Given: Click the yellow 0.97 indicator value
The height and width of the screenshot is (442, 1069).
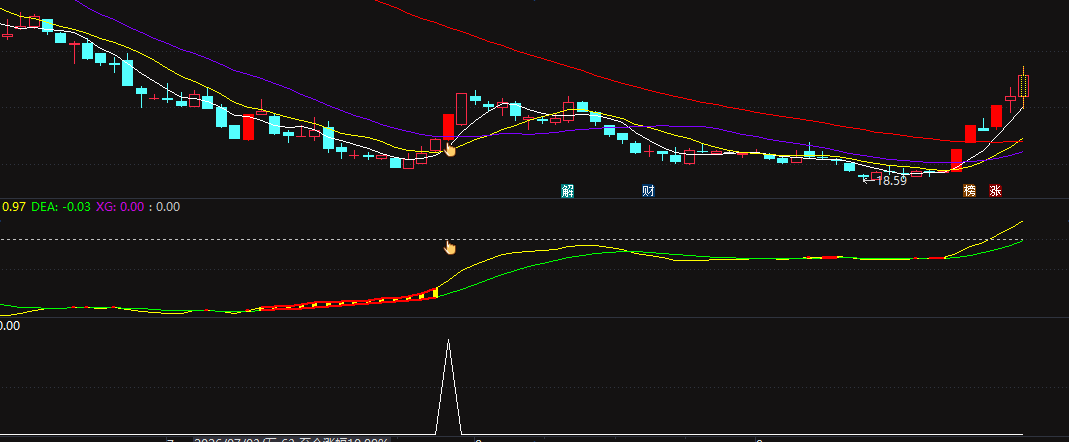Looking at the screenshot, I should pyautogui.click(x=13, y=207).
